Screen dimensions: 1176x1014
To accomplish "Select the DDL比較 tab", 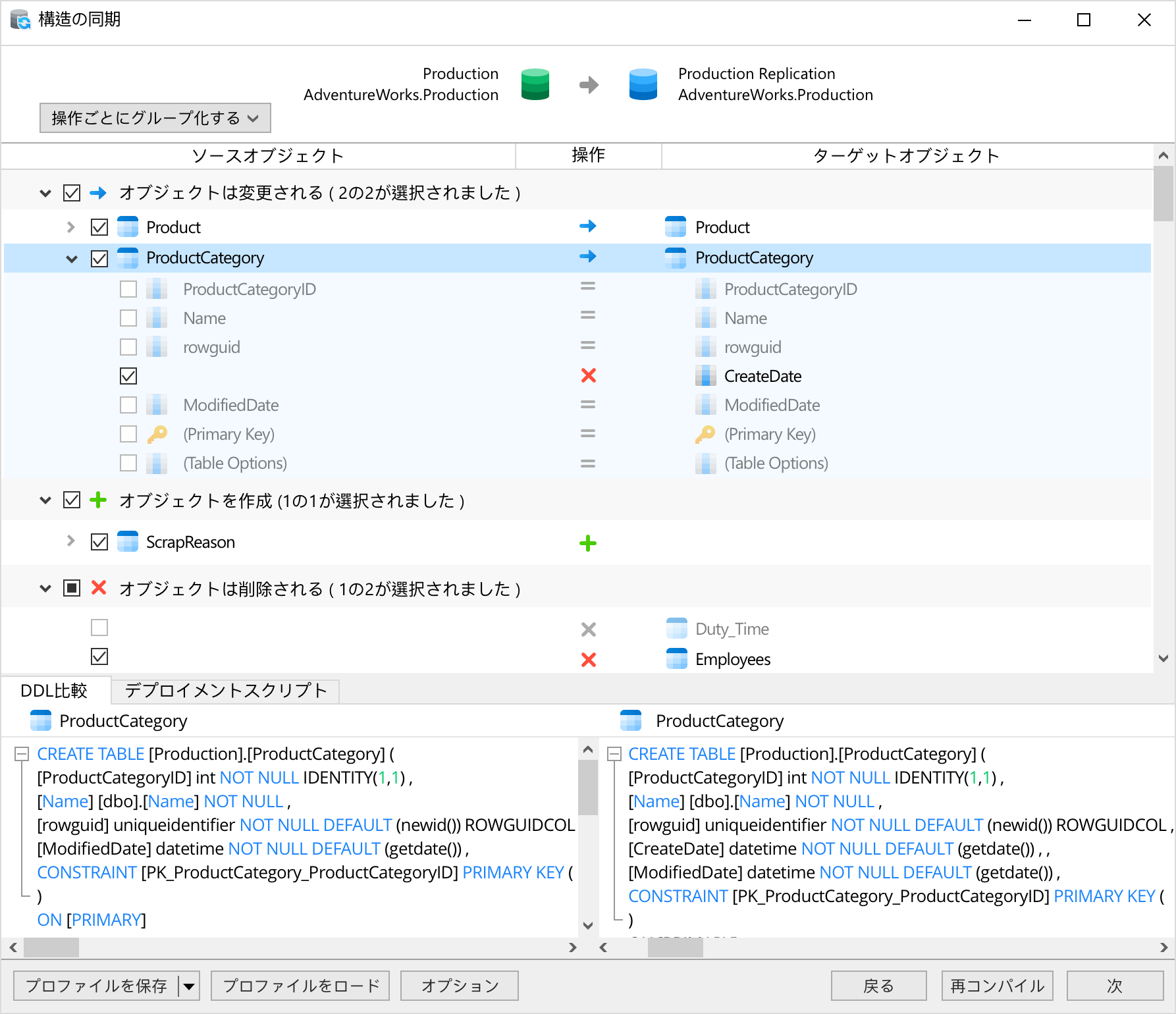I will pos(54,691).
